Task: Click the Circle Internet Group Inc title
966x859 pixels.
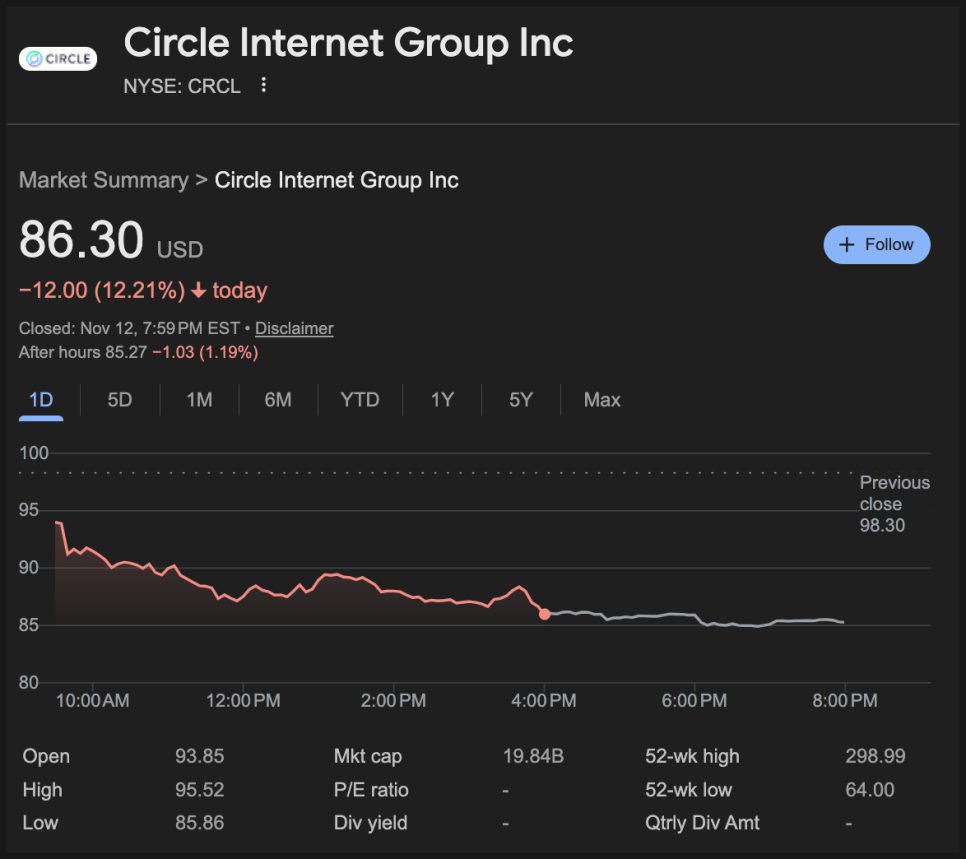Action: [348, 43]
